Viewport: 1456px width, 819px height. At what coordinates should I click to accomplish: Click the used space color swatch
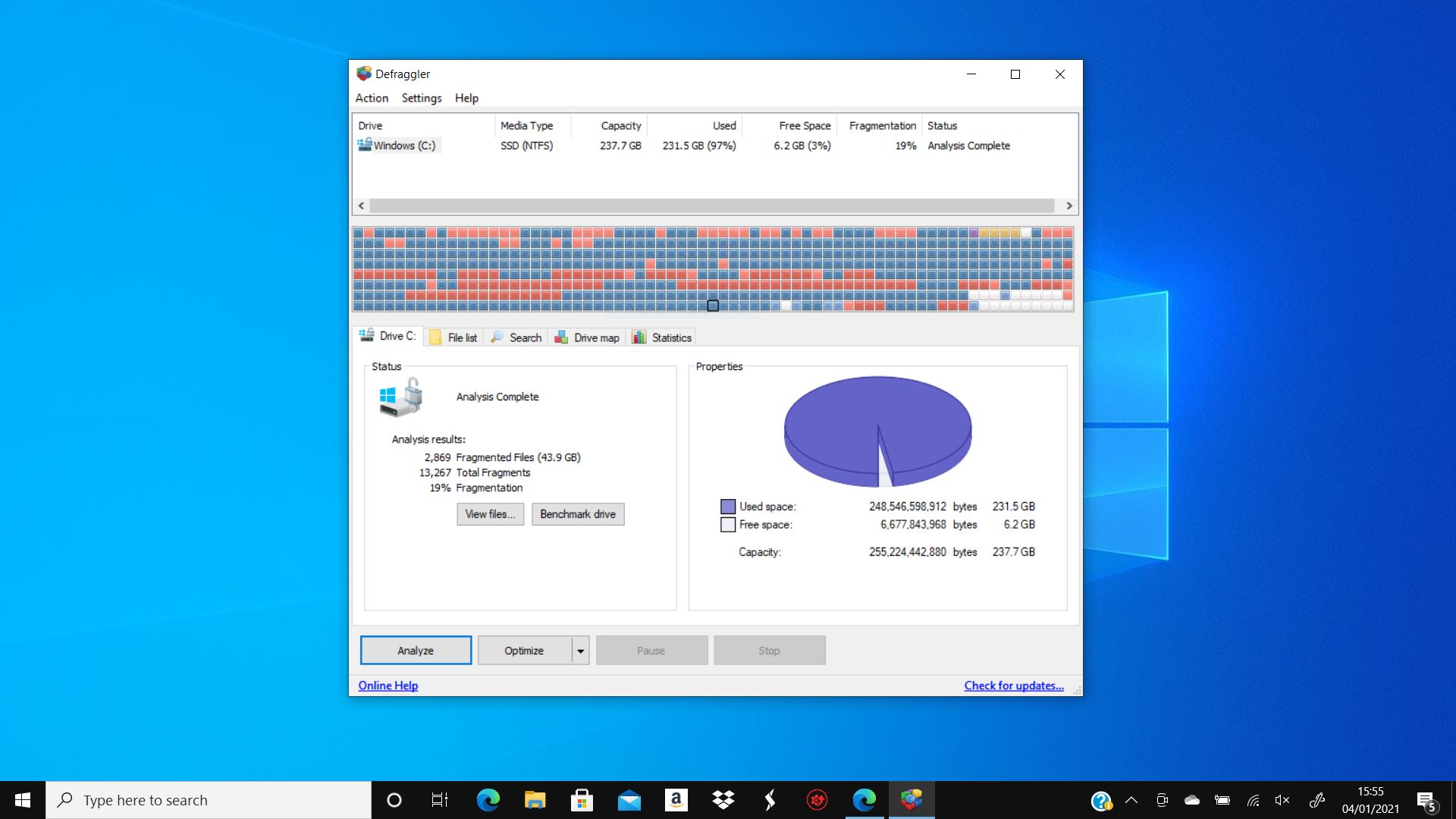[726, 506]
